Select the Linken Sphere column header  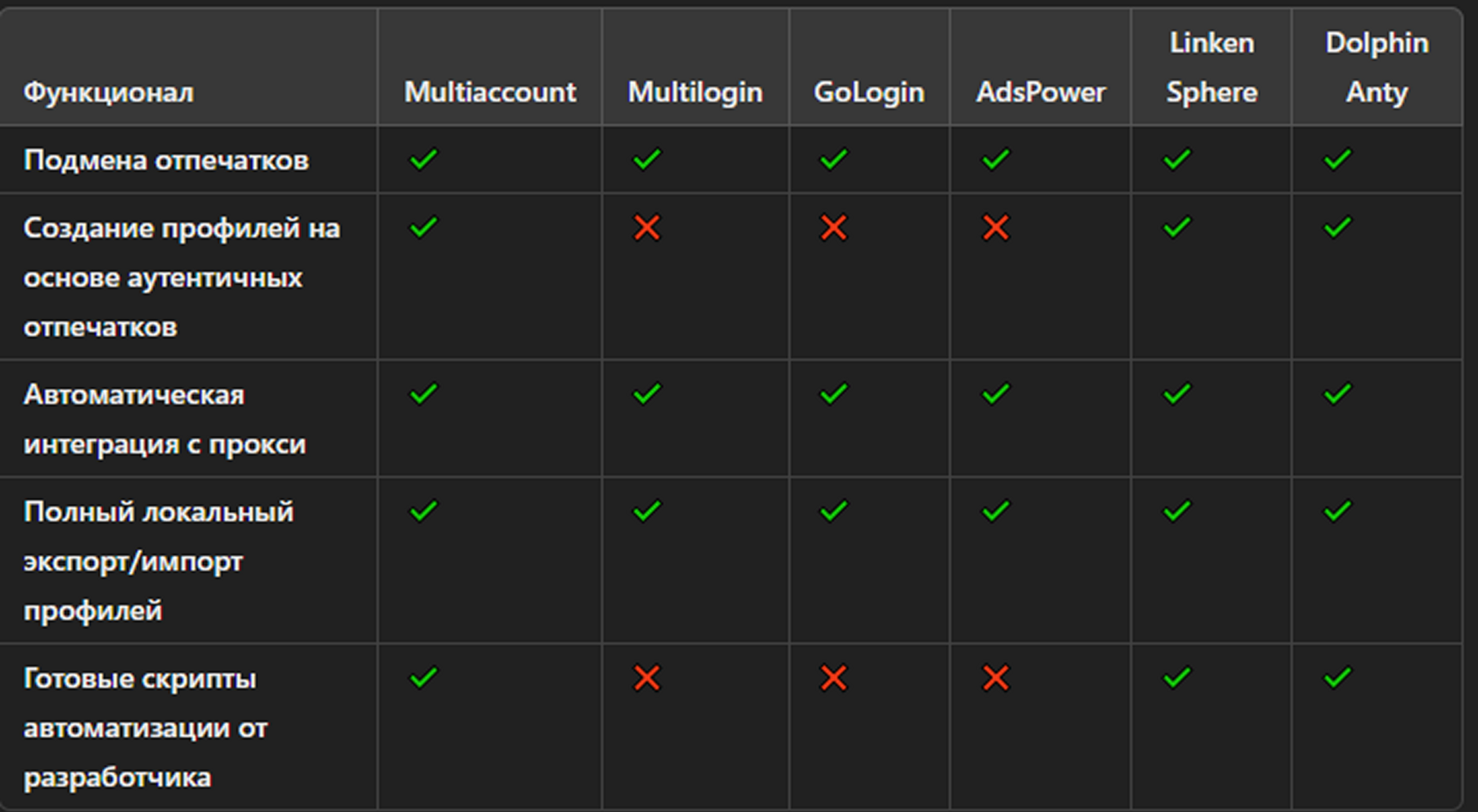click(x=1211, y=68)
